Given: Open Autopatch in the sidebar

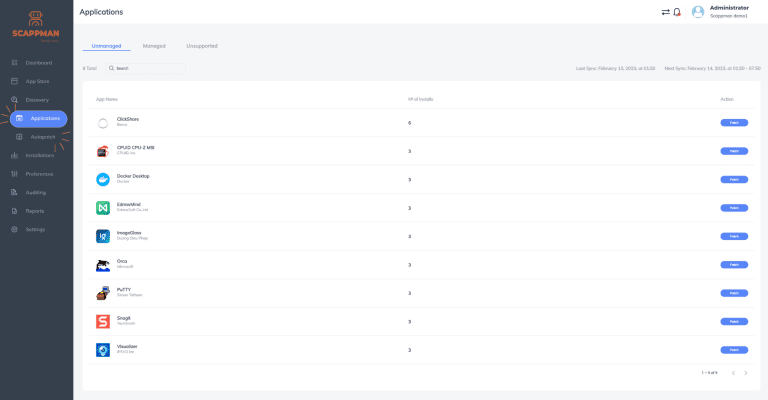Looking at the screenshot, I should (42, 136).
